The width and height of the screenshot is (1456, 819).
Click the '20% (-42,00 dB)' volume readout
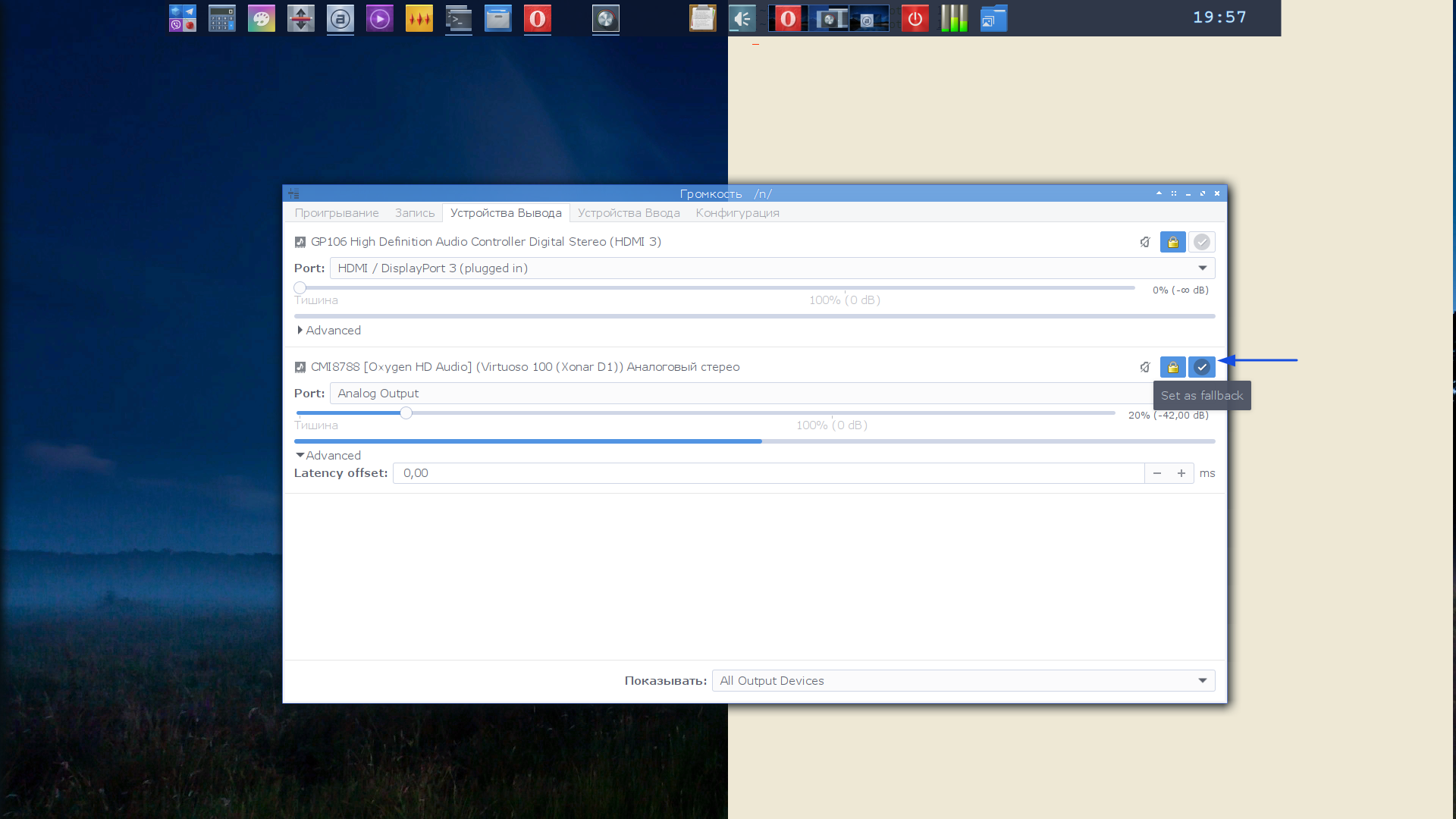[1169, 416]
